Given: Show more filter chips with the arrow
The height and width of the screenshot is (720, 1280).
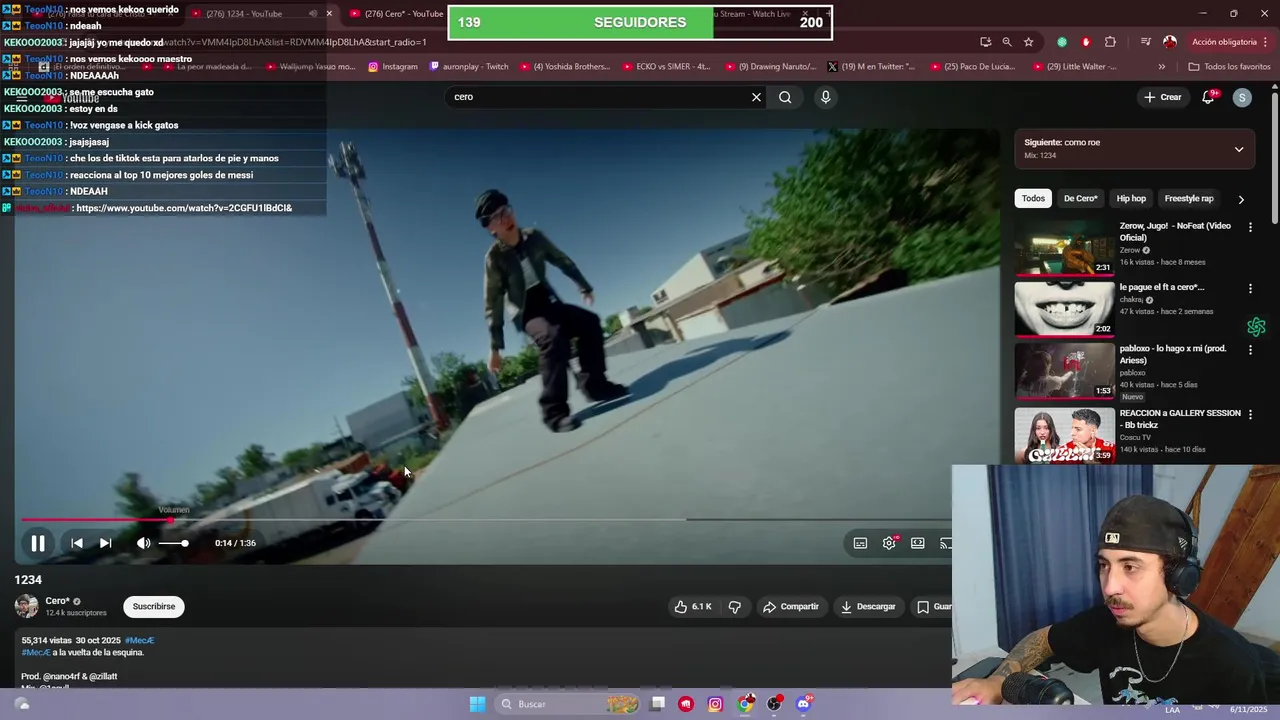Looking at the screenshot, I should 1241,199.
